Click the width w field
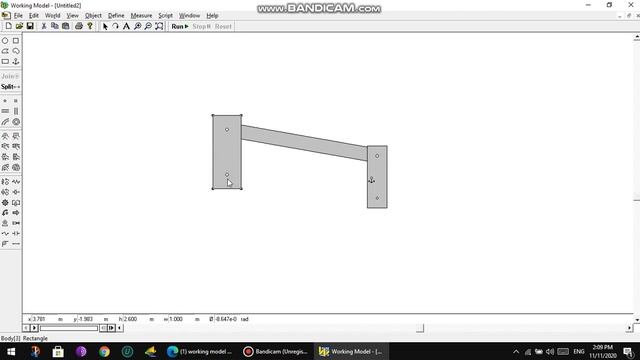Screen dimensions: 640x360 (181, 319)
